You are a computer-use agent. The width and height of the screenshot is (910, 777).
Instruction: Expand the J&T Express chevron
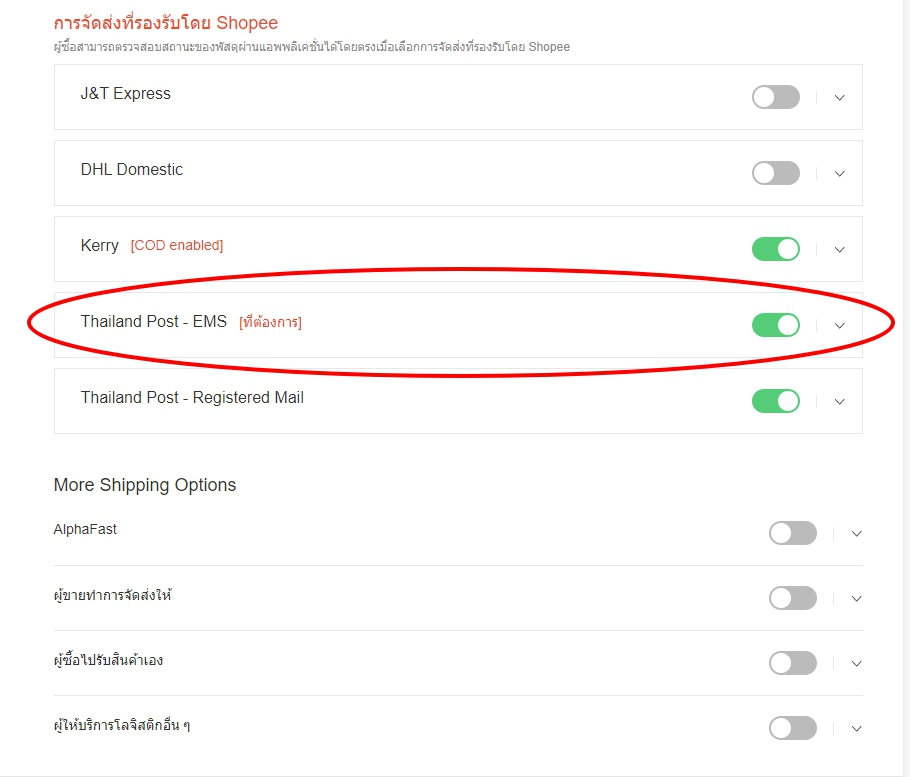839,97
